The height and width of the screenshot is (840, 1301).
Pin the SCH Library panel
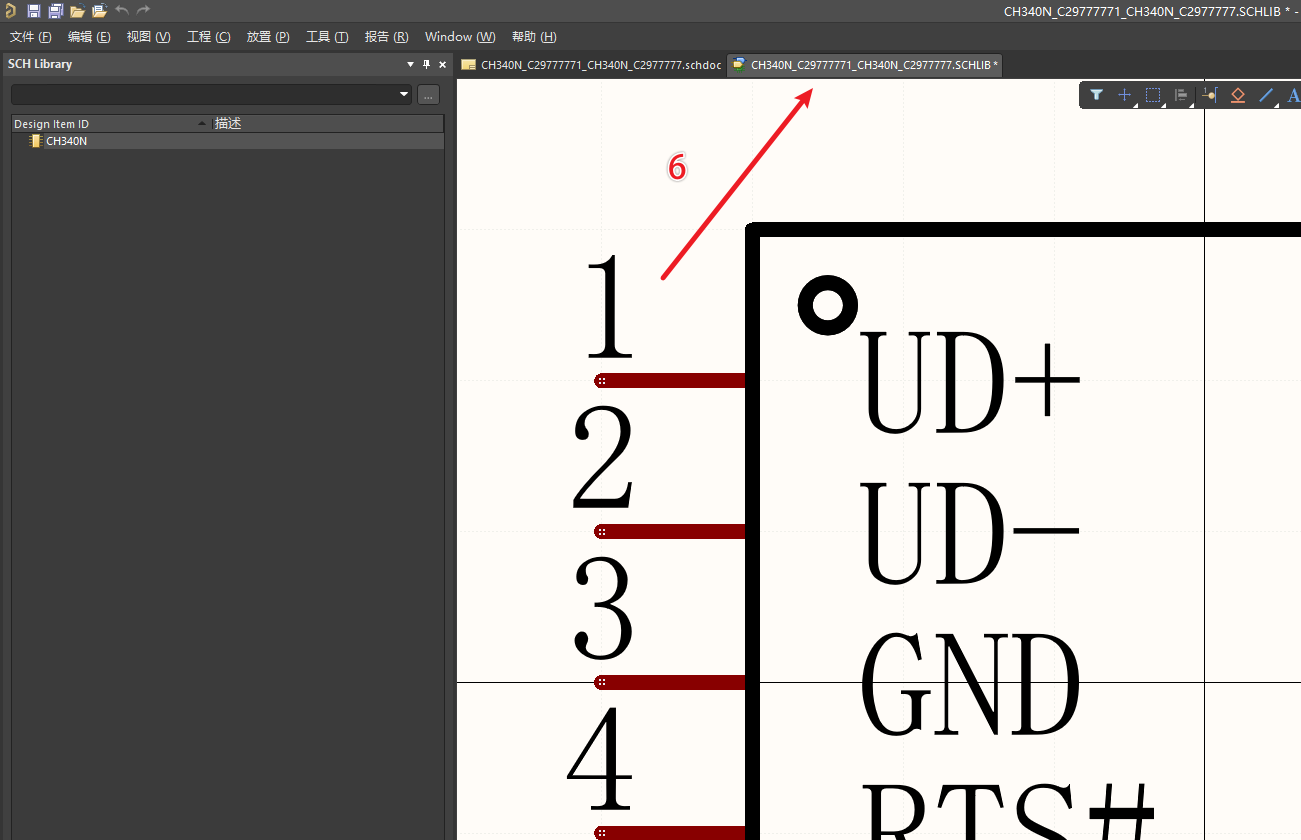point(426,64)
